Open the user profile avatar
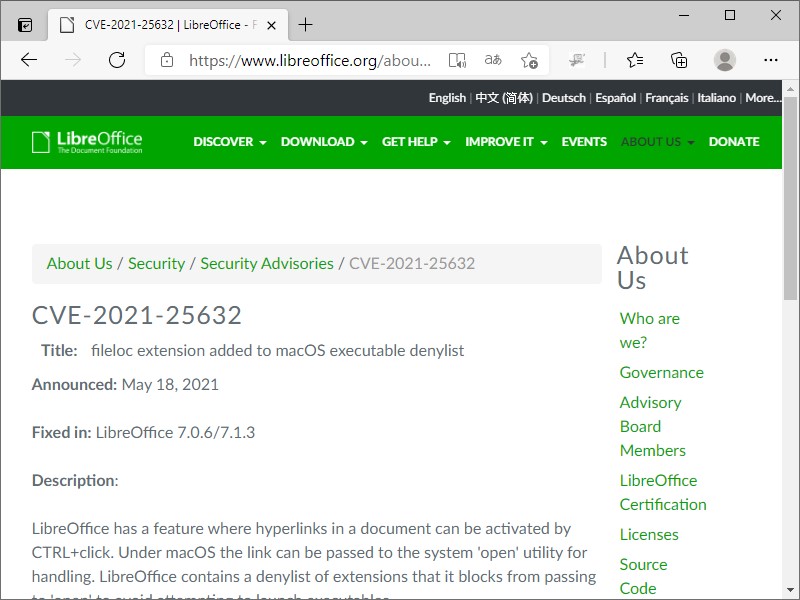Viewport: 800px width, 600px height. 724,60
